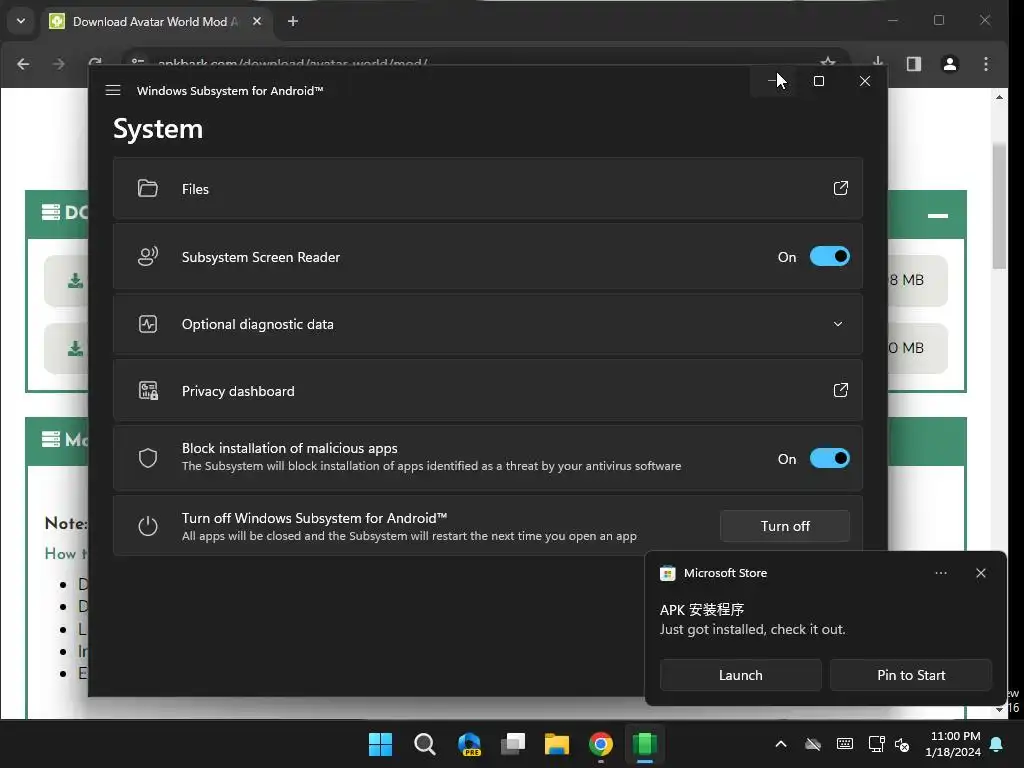Open Task View from taskbar
Screen dimensions: 1024x768
[513, 744]
